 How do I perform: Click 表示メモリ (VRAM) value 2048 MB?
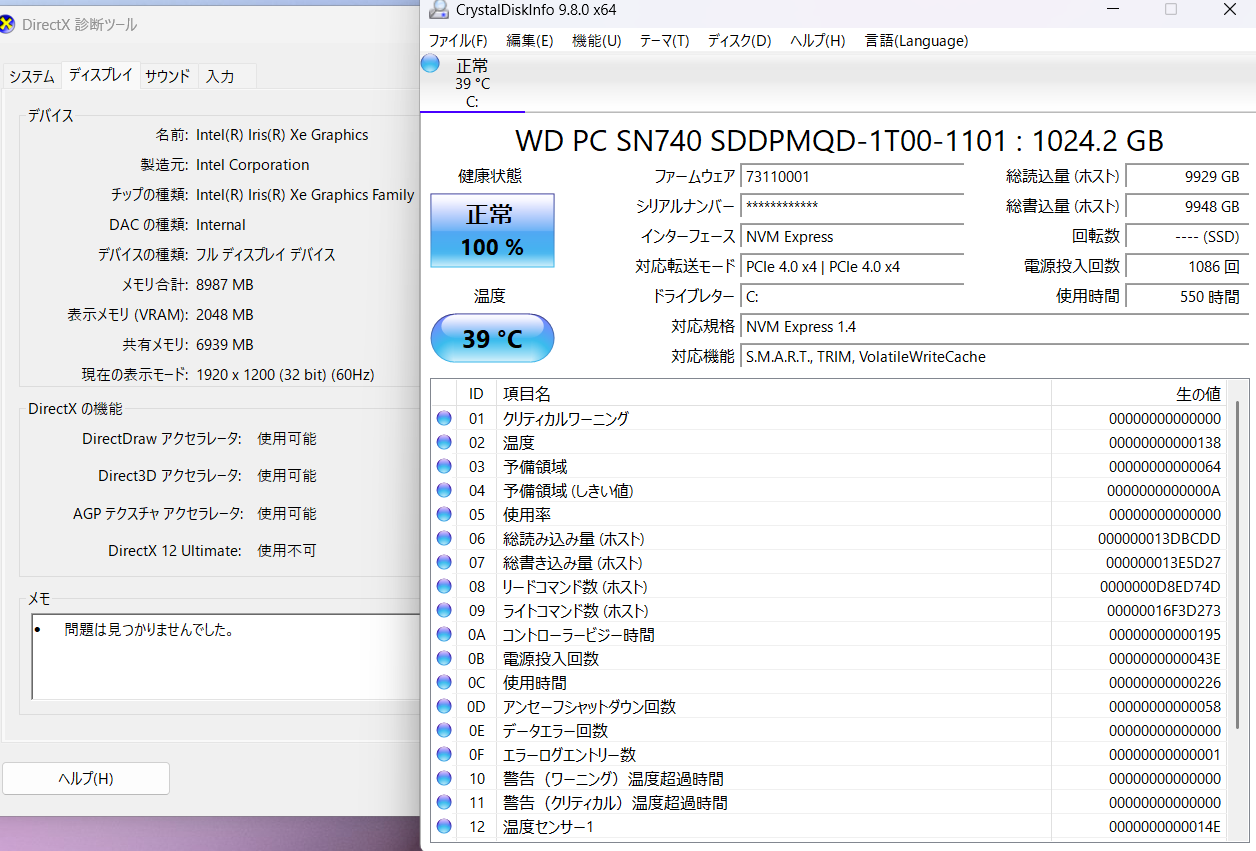225,315
